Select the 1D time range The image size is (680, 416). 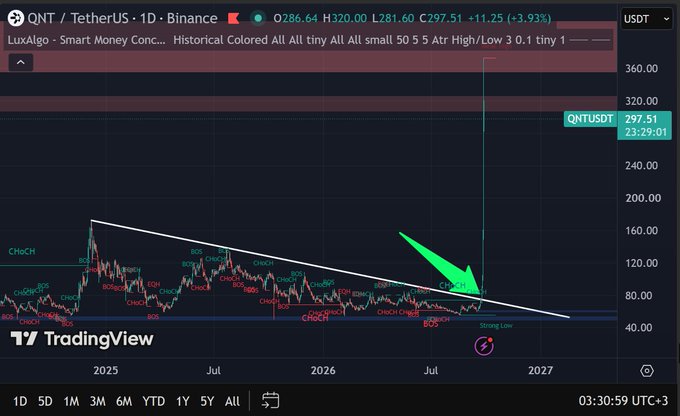pyautogui.click(x=20, y=401)
